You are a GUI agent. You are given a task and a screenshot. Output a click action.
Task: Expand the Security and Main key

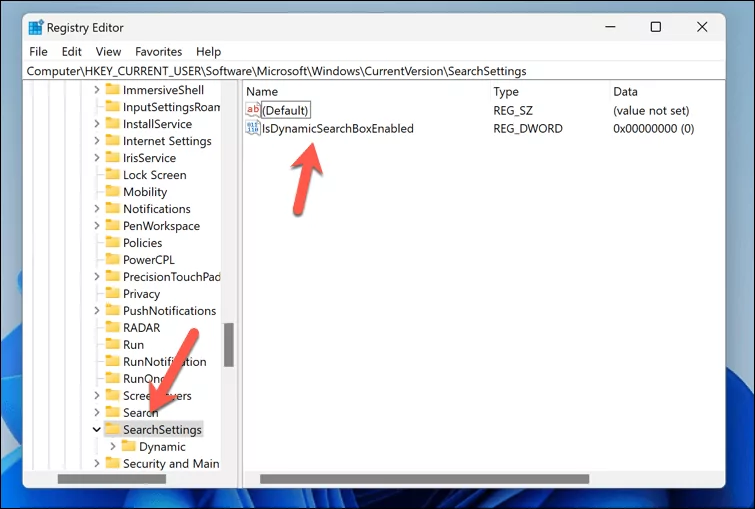click(x=97, y=463)
